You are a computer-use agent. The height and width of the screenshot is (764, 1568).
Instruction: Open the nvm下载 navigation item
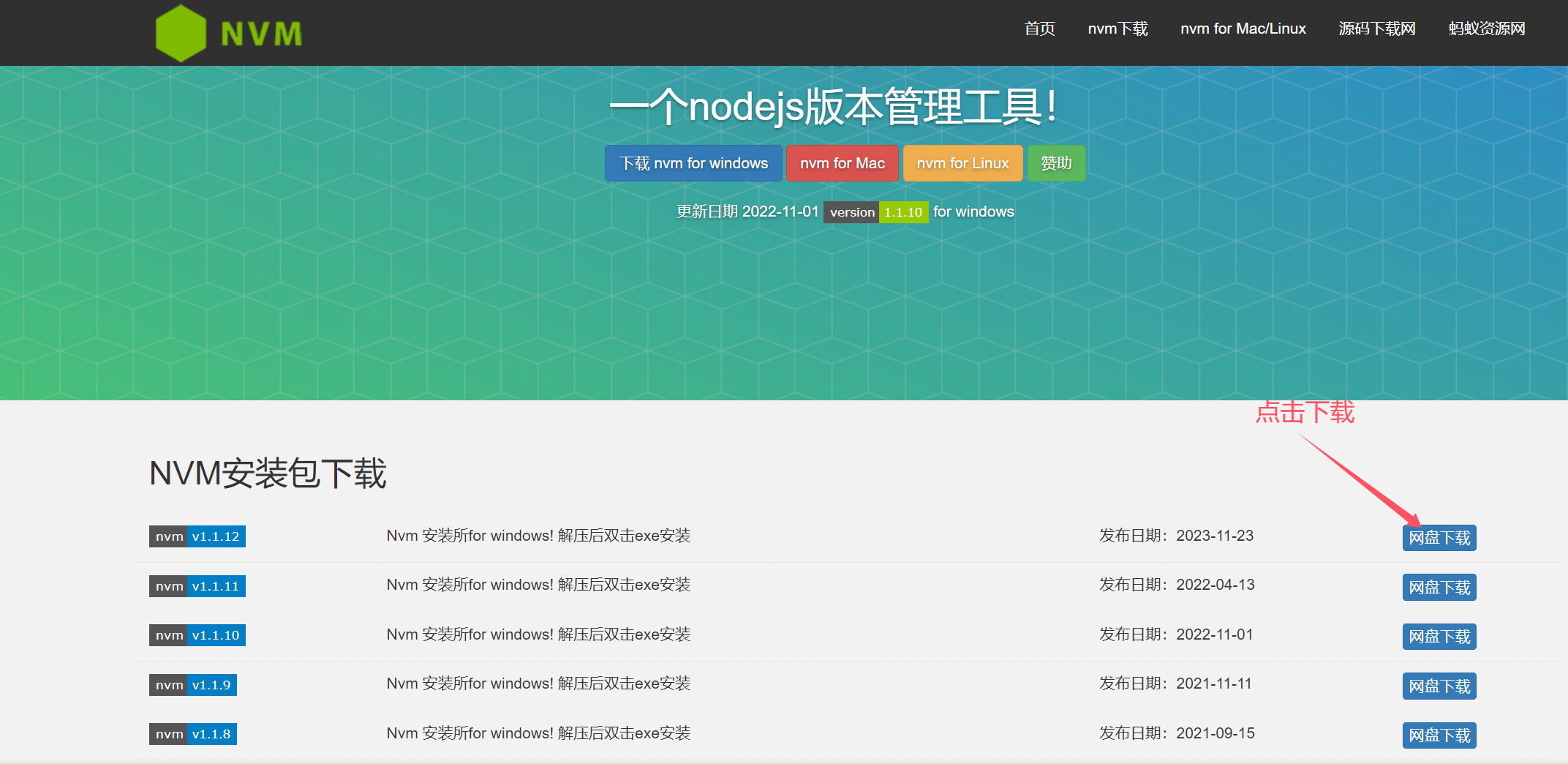coord(1117,29)
